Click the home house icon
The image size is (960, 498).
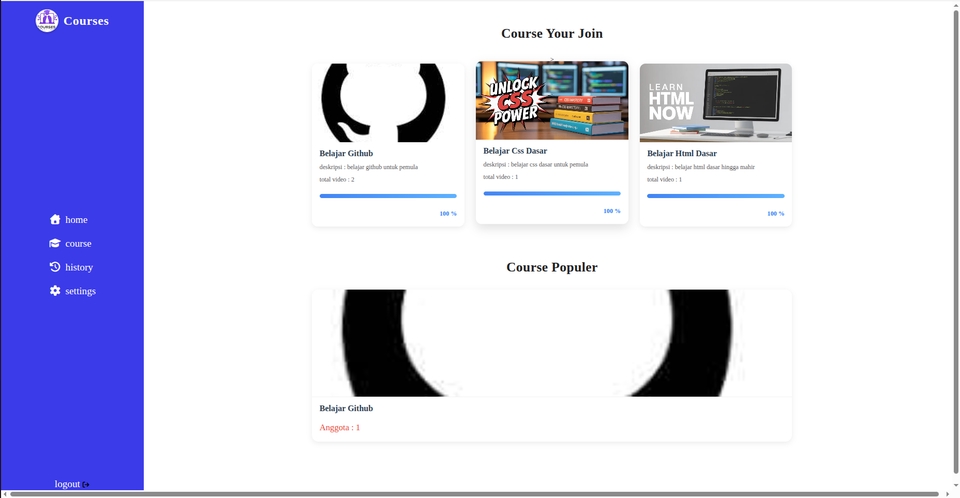[55, 219]
